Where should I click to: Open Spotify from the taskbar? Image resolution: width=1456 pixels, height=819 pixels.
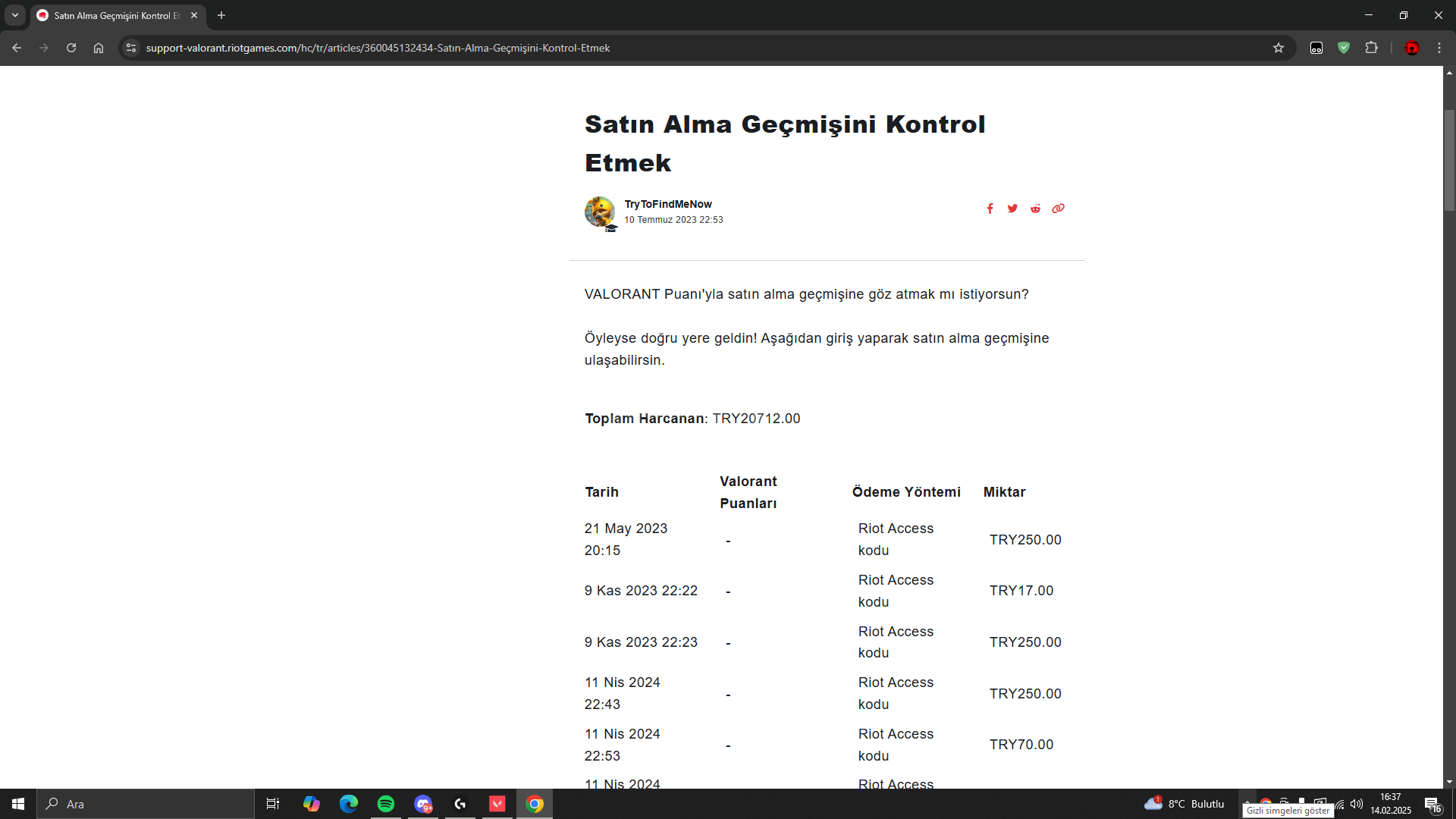point(385,804)
